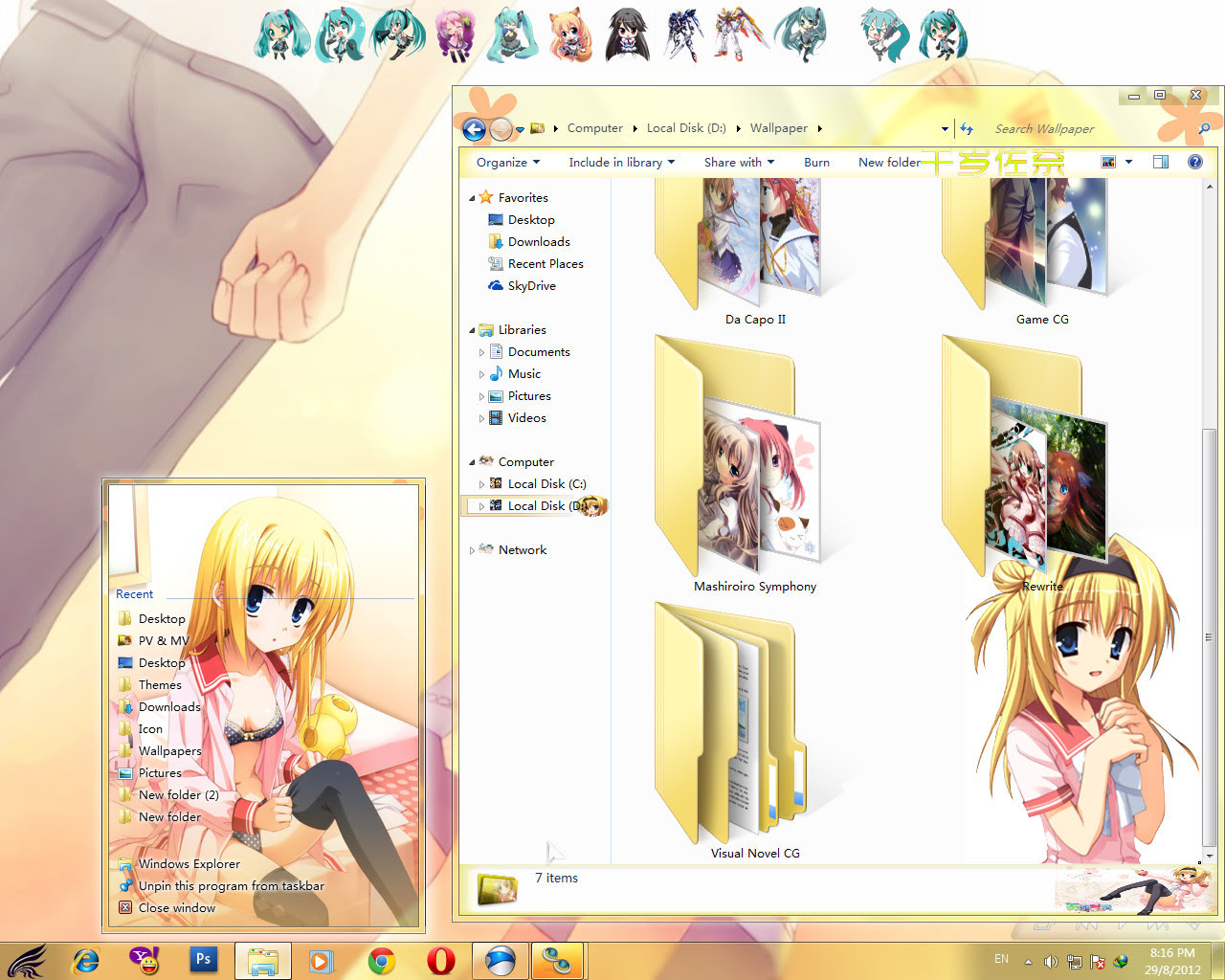Open Explorer Help via the question mark icon
The height and width of the screenshot is (980, 1225).
pyautogui.click(x=1195, y=163)
